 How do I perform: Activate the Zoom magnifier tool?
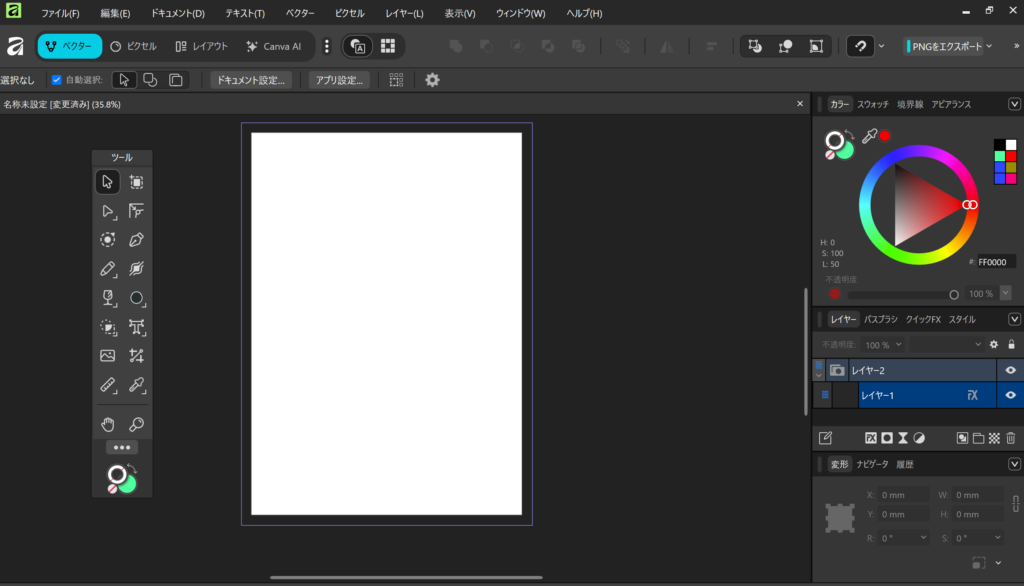click(137, 424)
